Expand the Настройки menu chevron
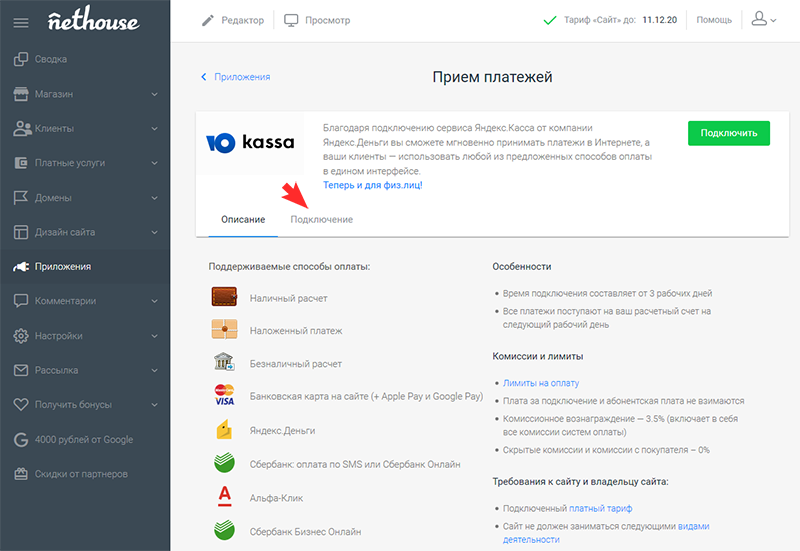This screenshot has height=551, width=800. click(155, 336)
